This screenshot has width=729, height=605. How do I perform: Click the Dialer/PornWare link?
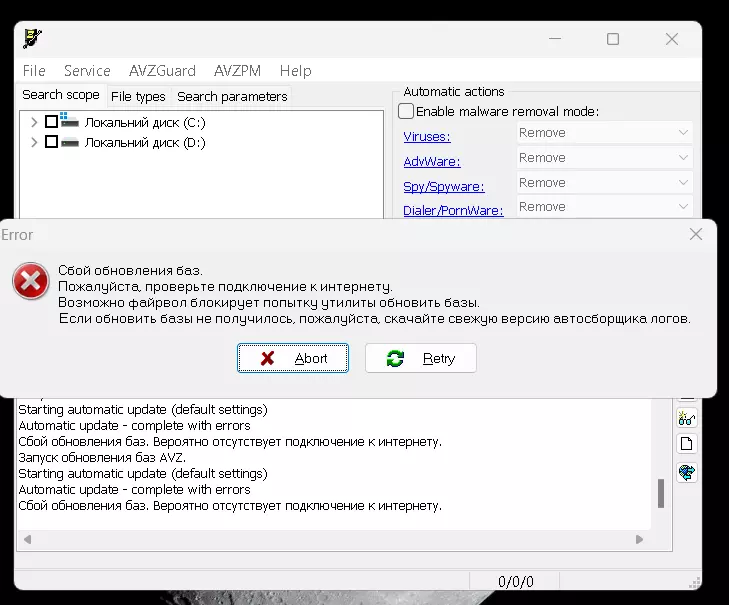coord(453,211)
